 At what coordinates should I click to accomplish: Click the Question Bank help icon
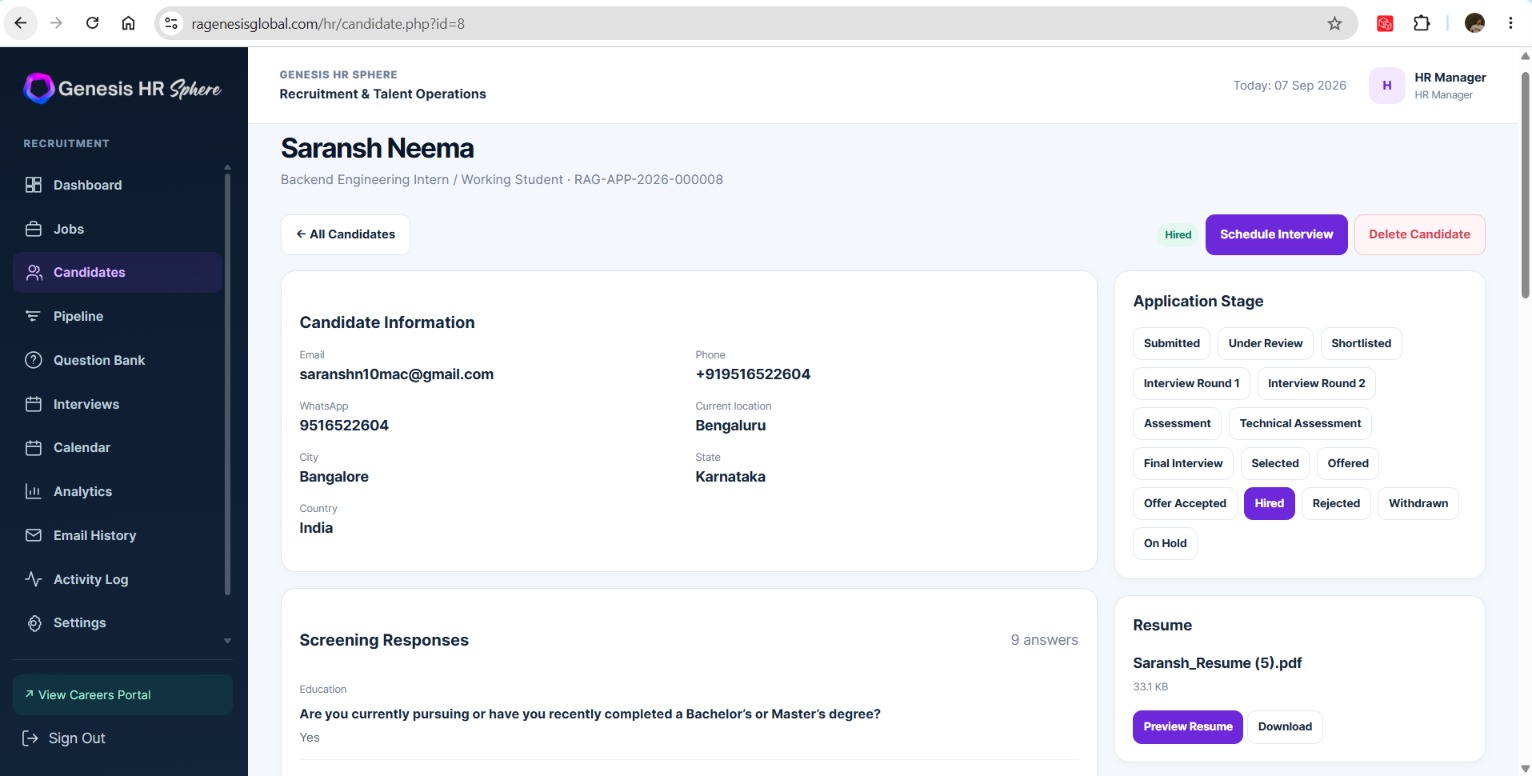tap(33, 360)
